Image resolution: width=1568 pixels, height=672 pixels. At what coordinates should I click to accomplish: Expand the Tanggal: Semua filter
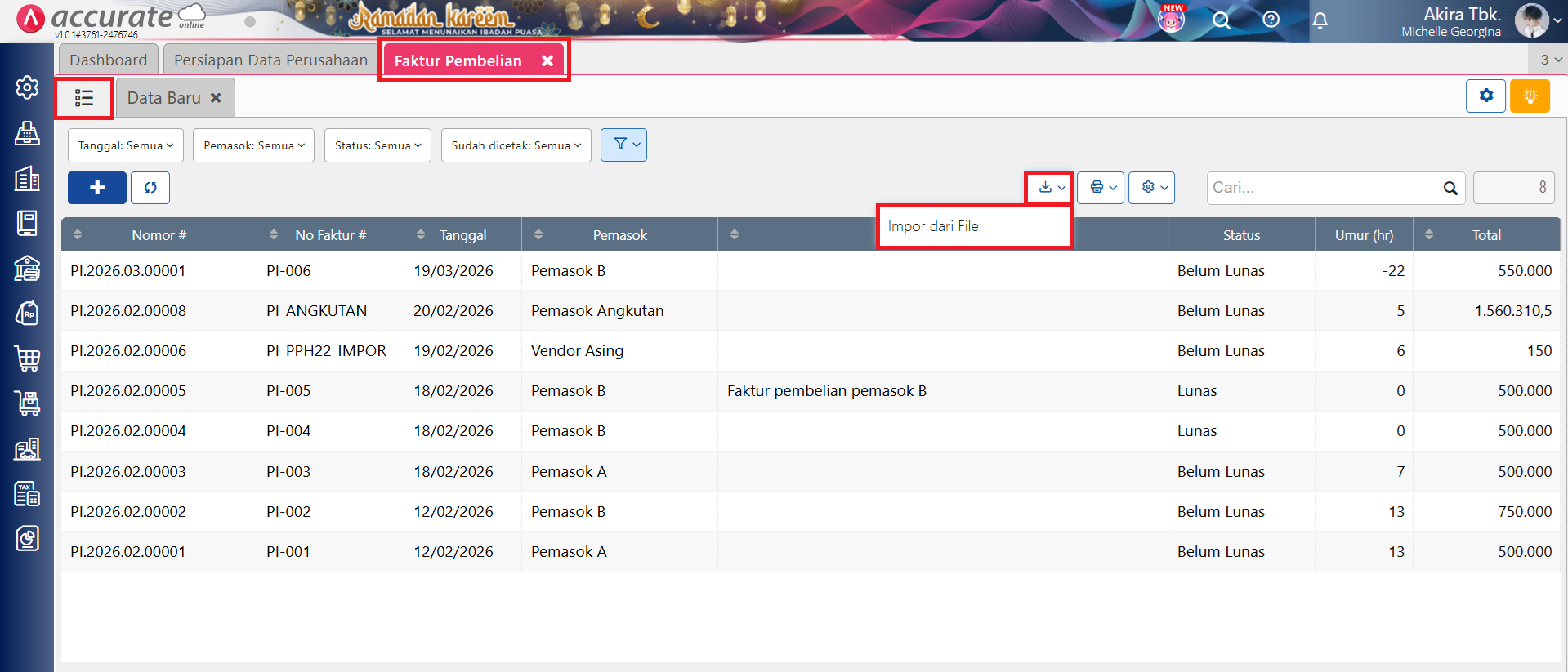[x=126, y=145]
